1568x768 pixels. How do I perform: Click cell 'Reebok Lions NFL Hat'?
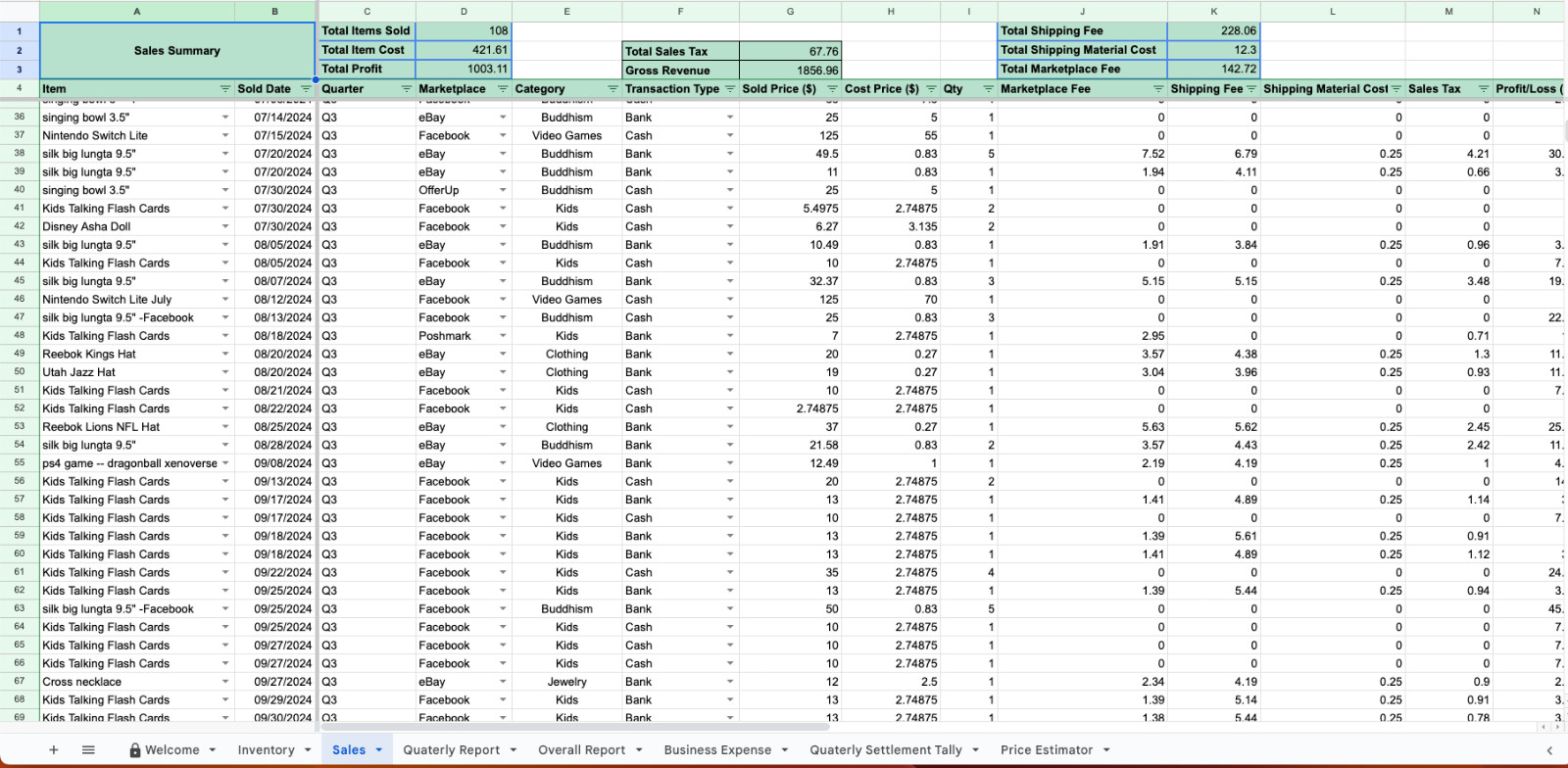[x=137, y=427]
